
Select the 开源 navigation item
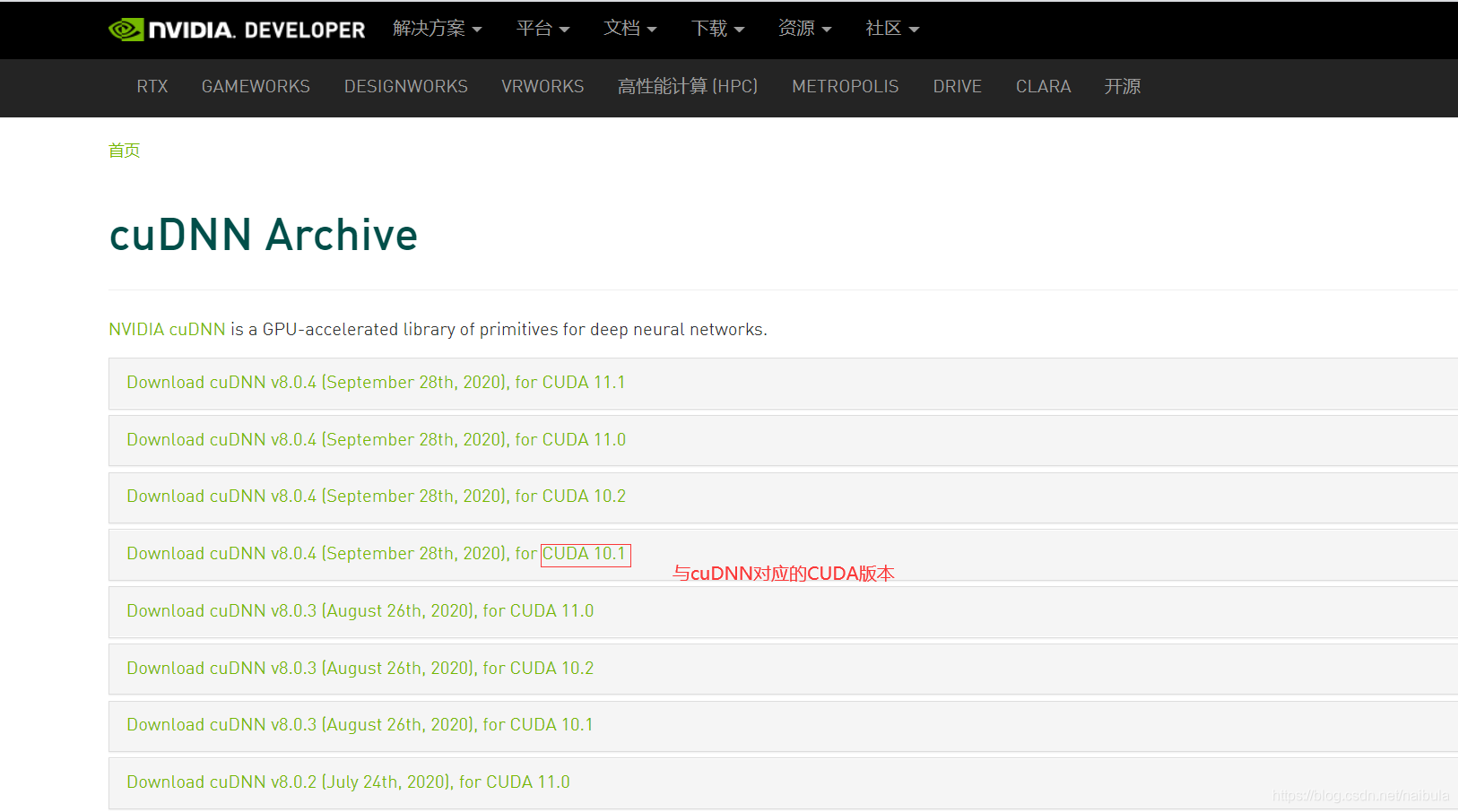1123,87
